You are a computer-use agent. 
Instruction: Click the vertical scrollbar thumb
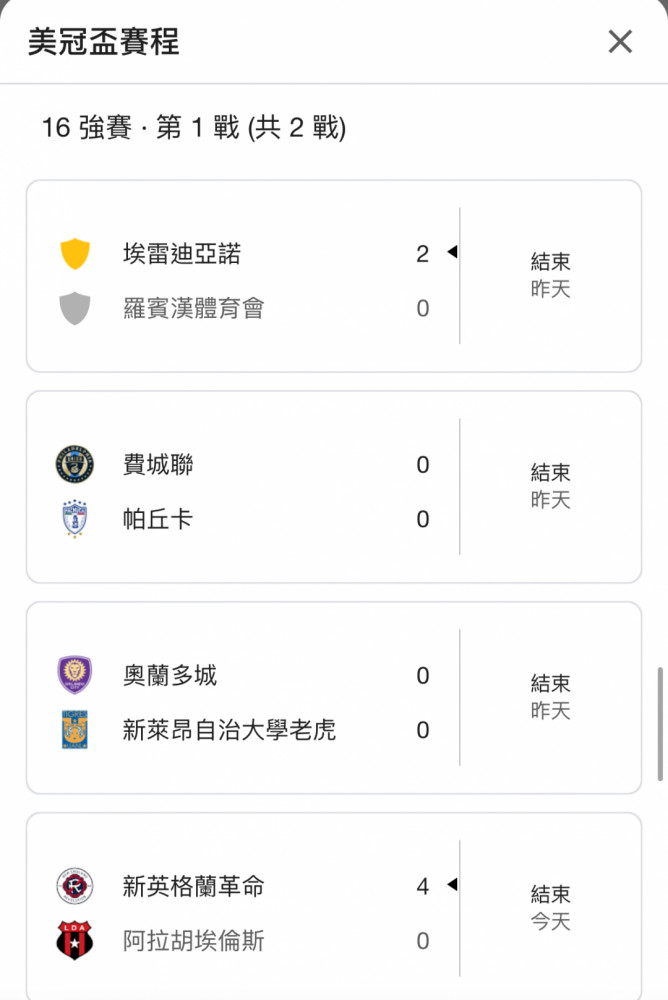(x=660, y=724)
